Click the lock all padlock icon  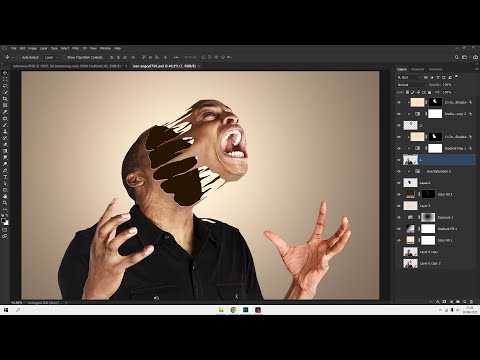click(430, 92)
